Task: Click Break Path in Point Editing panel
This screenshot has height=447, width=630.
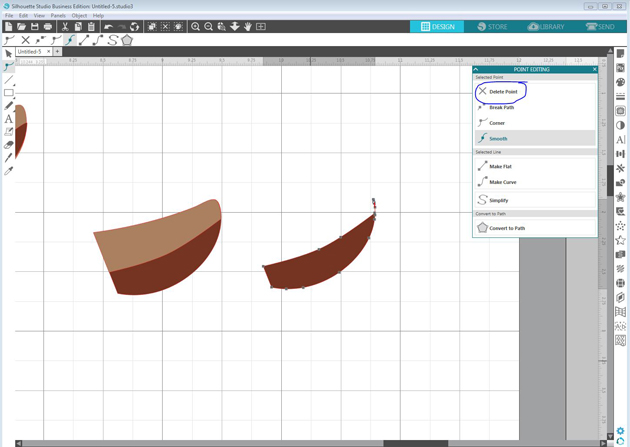Action: 535,107
